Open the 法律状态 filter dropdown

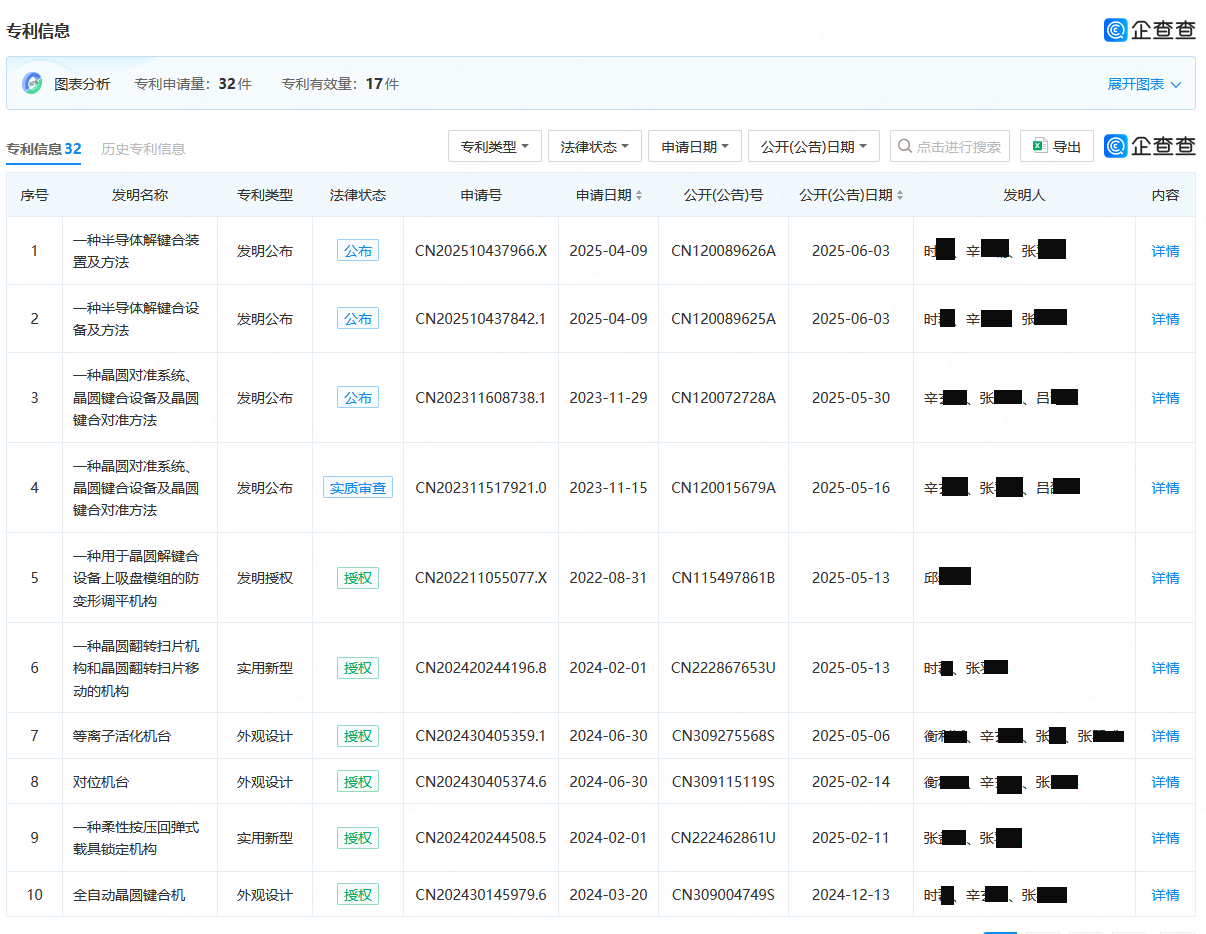pos(595,146)
